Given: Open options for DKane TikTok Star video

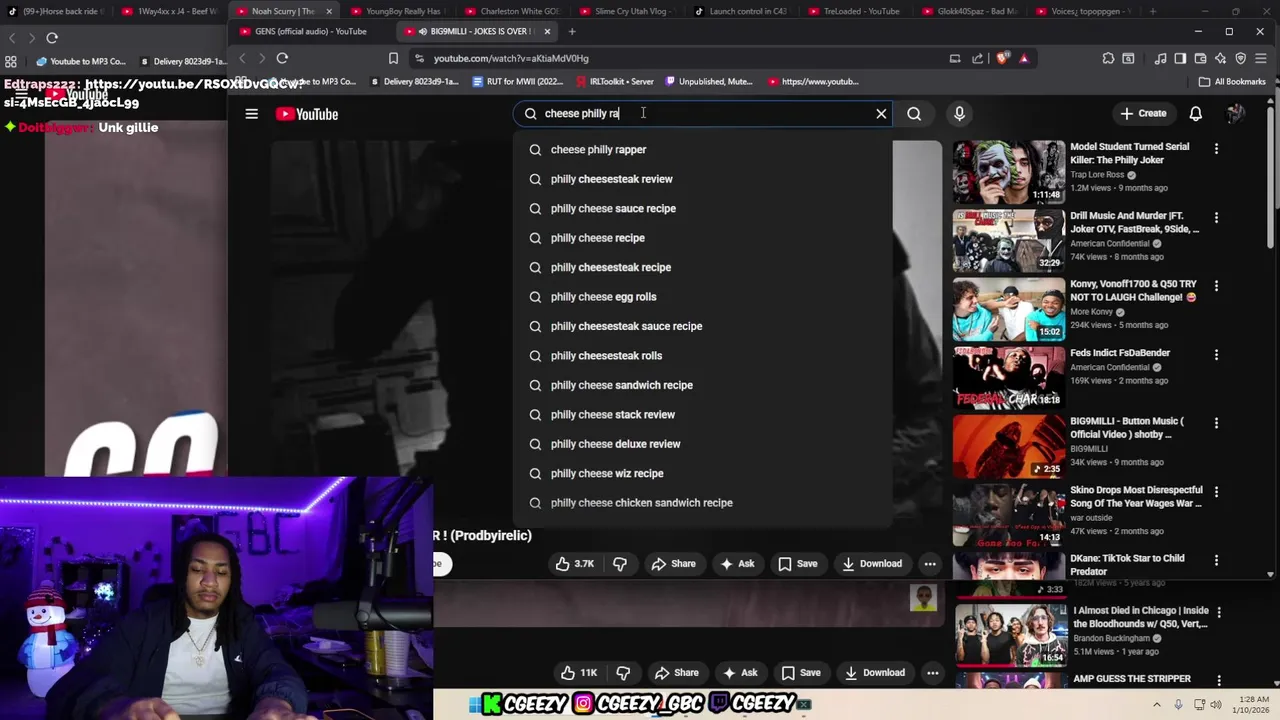Looking at the screenshot, I should 1216,561.
